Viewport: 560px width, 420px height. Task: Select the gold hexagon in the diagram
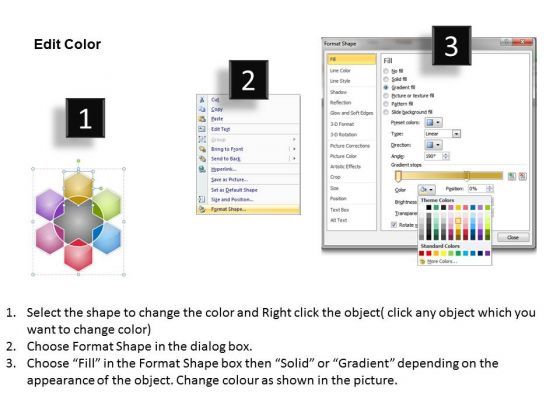(78, 184)
